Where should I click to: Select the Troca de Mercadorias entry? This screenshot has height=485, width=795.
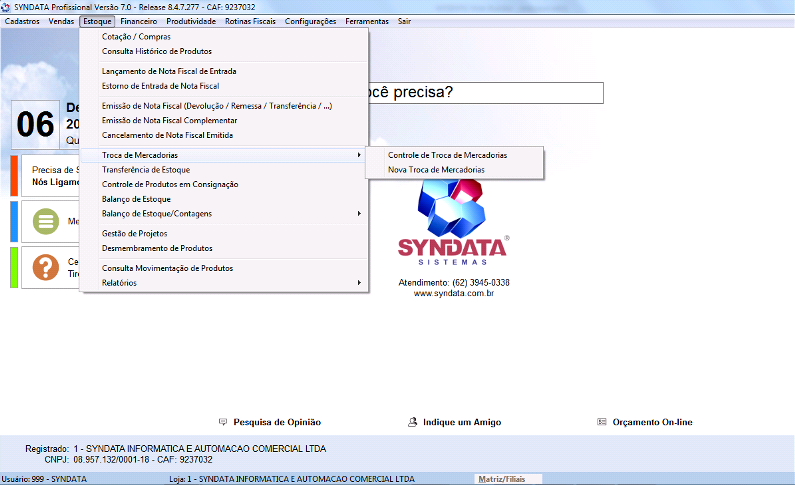(224, 155)
